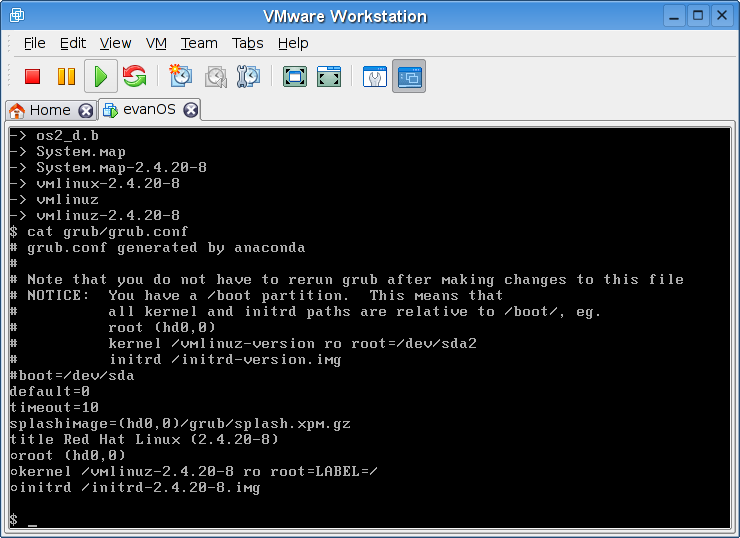The height and width of the screenshot is (538, 740).
Task: Expand the View menu
Action: 115,43
